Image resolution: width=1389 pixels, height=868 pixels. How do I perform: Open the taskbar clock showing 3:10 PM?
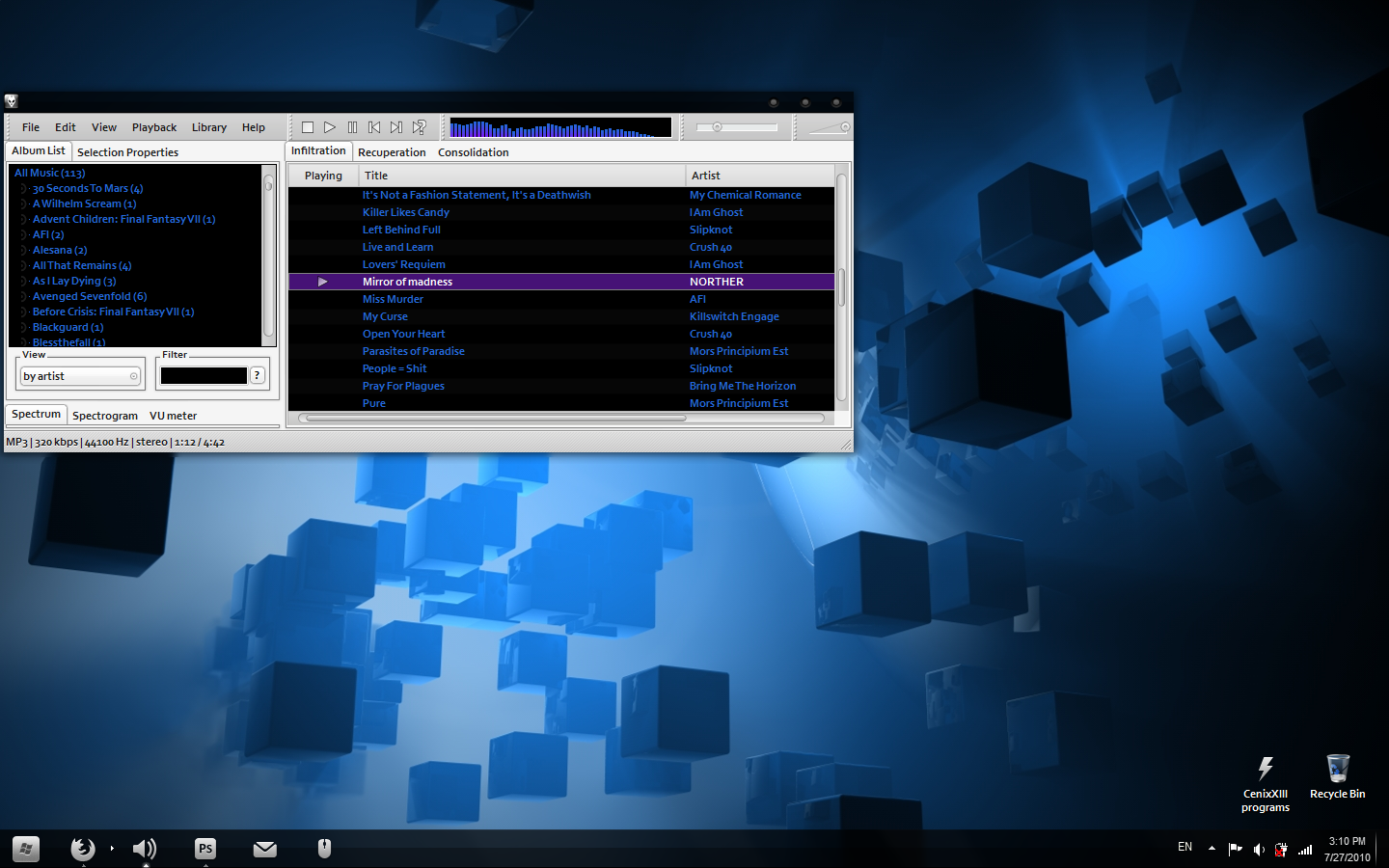coord(1347,849)
